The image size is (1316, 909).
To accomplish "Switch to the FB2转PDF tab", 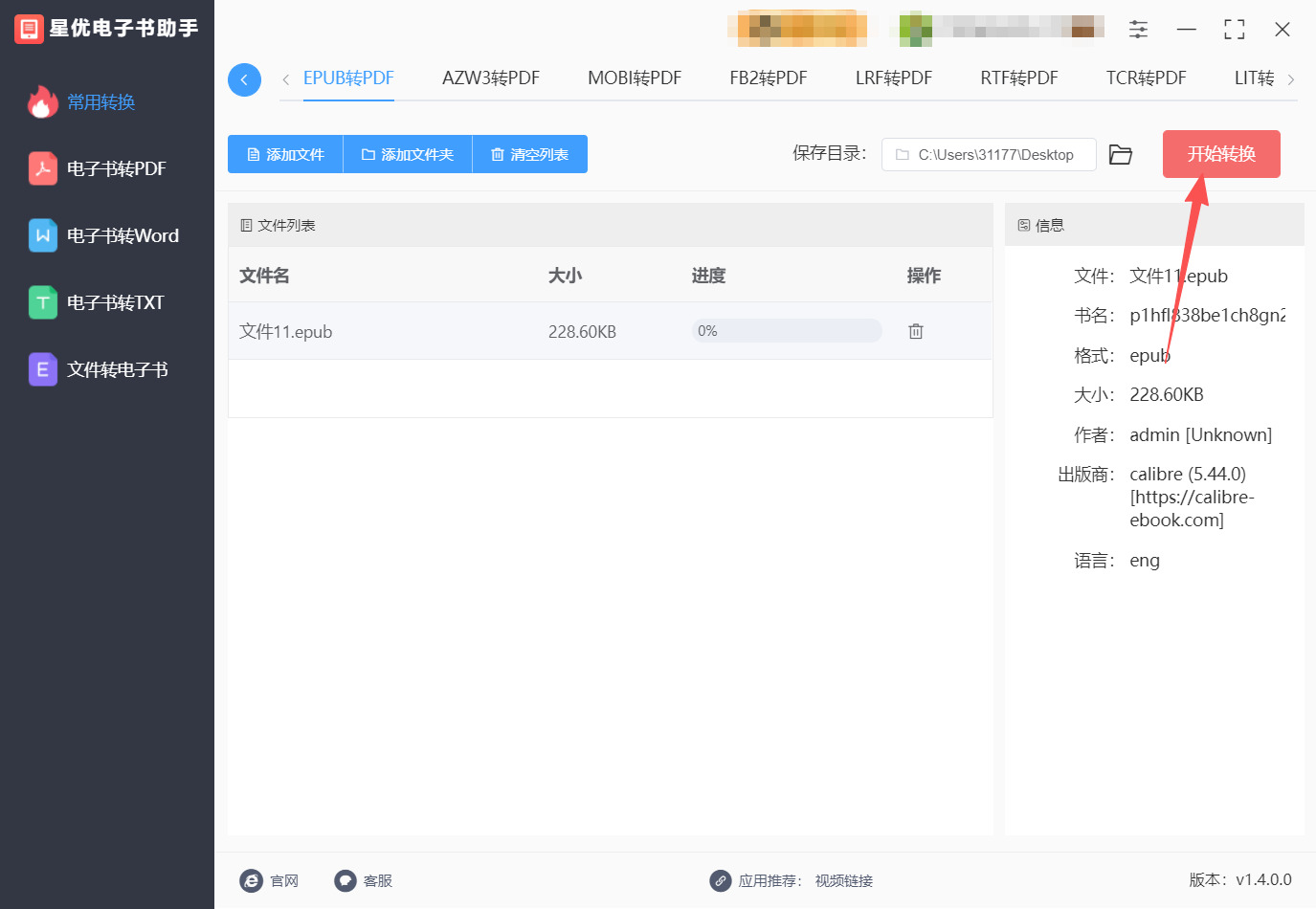I will pyautogui.click(x=768, y=79).
